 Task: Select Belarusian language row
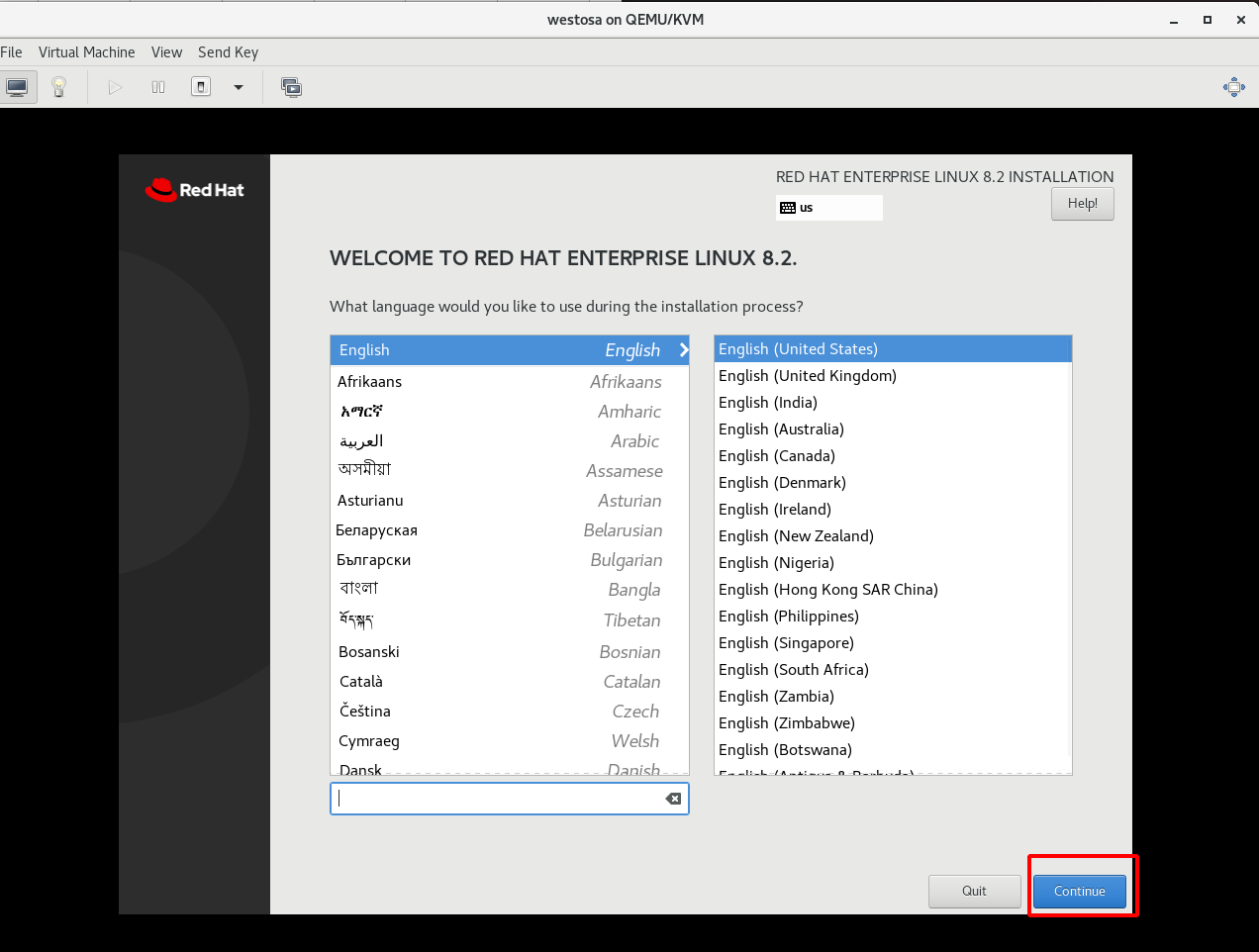(510, 530)
